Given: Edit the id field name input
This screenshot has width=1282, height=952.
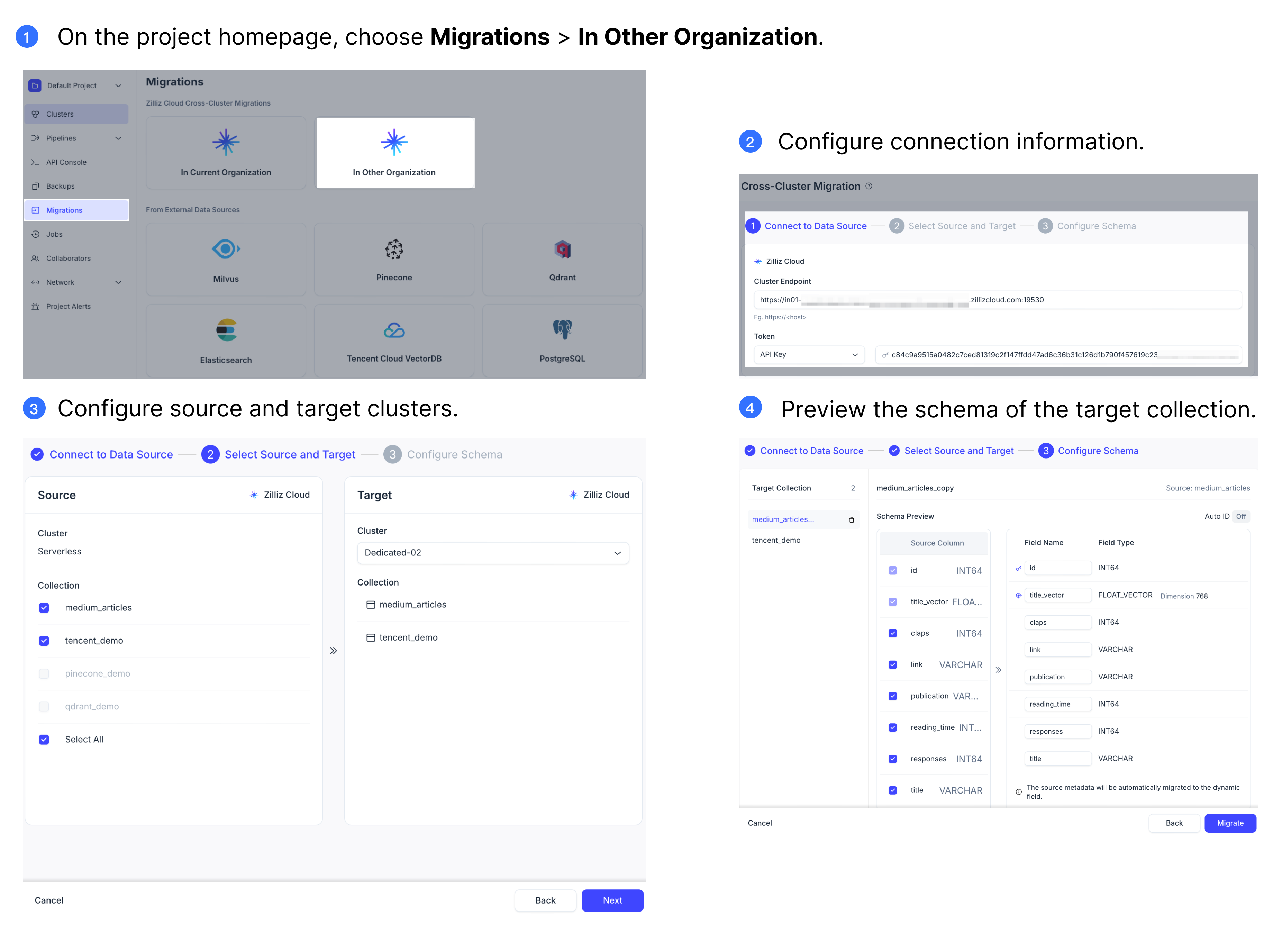Looking at the screenshot, I should (x=1058, y=568).
